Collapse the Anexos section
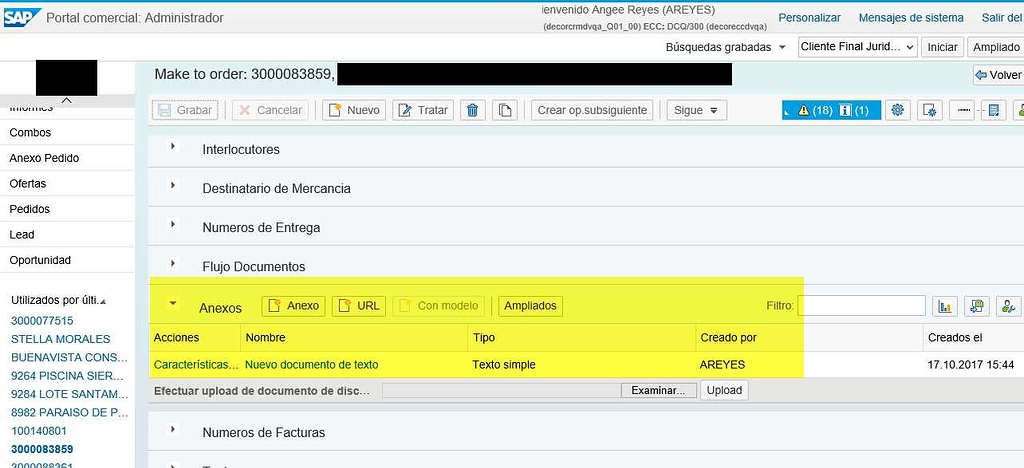Viewport: 1024px width, 468px height. (x=173, y=303)
